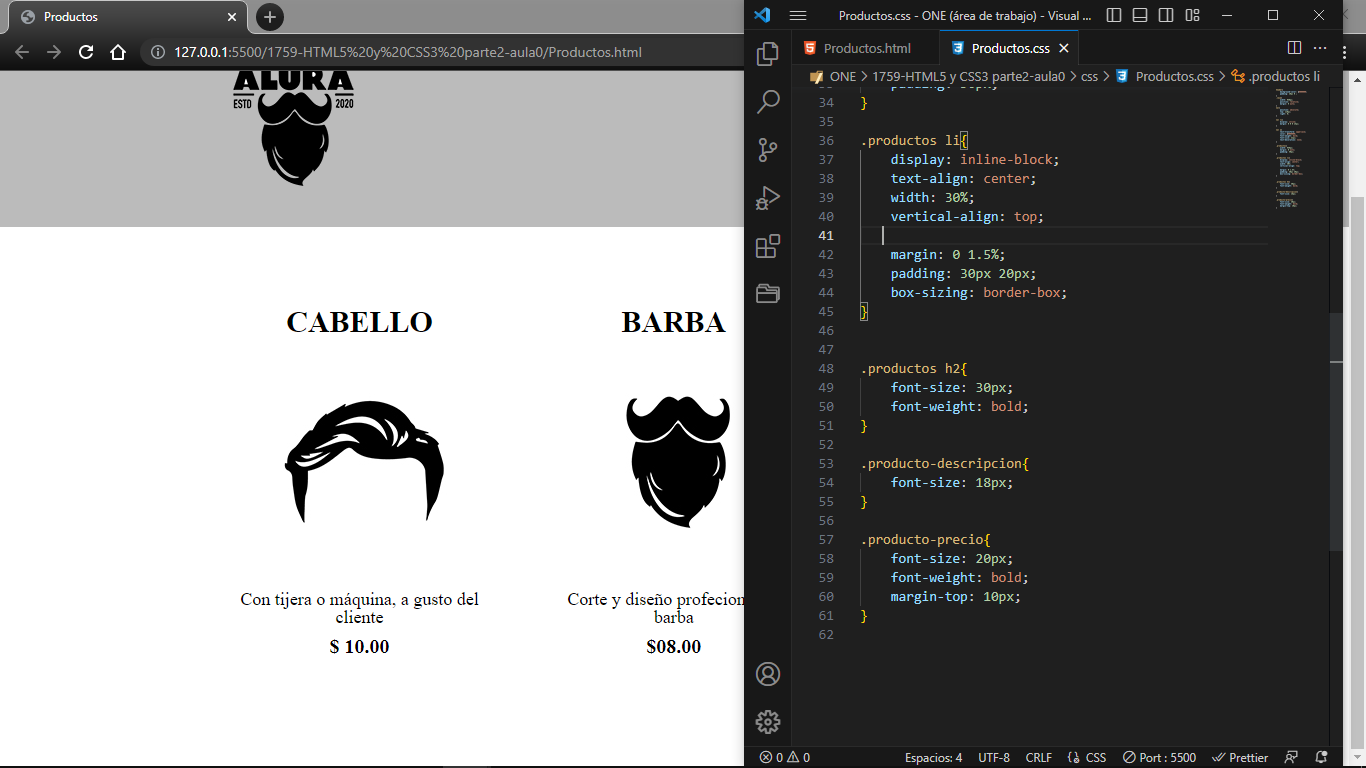The width and height of the screenshot is (1366, 768).
Task: Open the Manage gear settings menu
Action: tap(768, 722)
